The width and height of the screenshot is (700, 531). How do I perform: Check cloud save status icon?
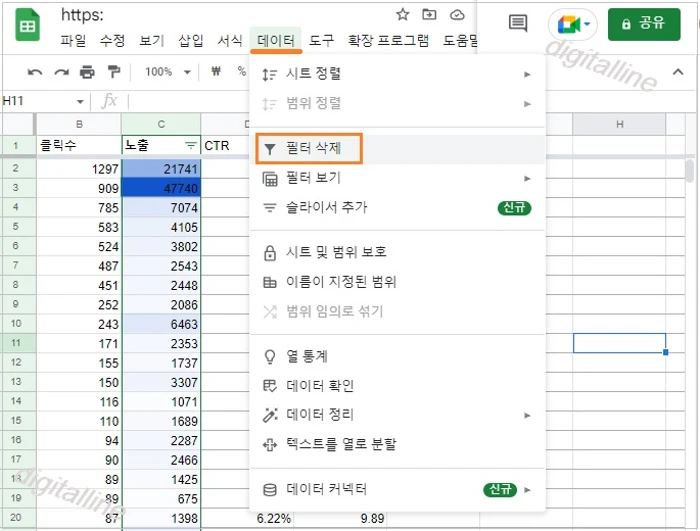coord(457,15)
